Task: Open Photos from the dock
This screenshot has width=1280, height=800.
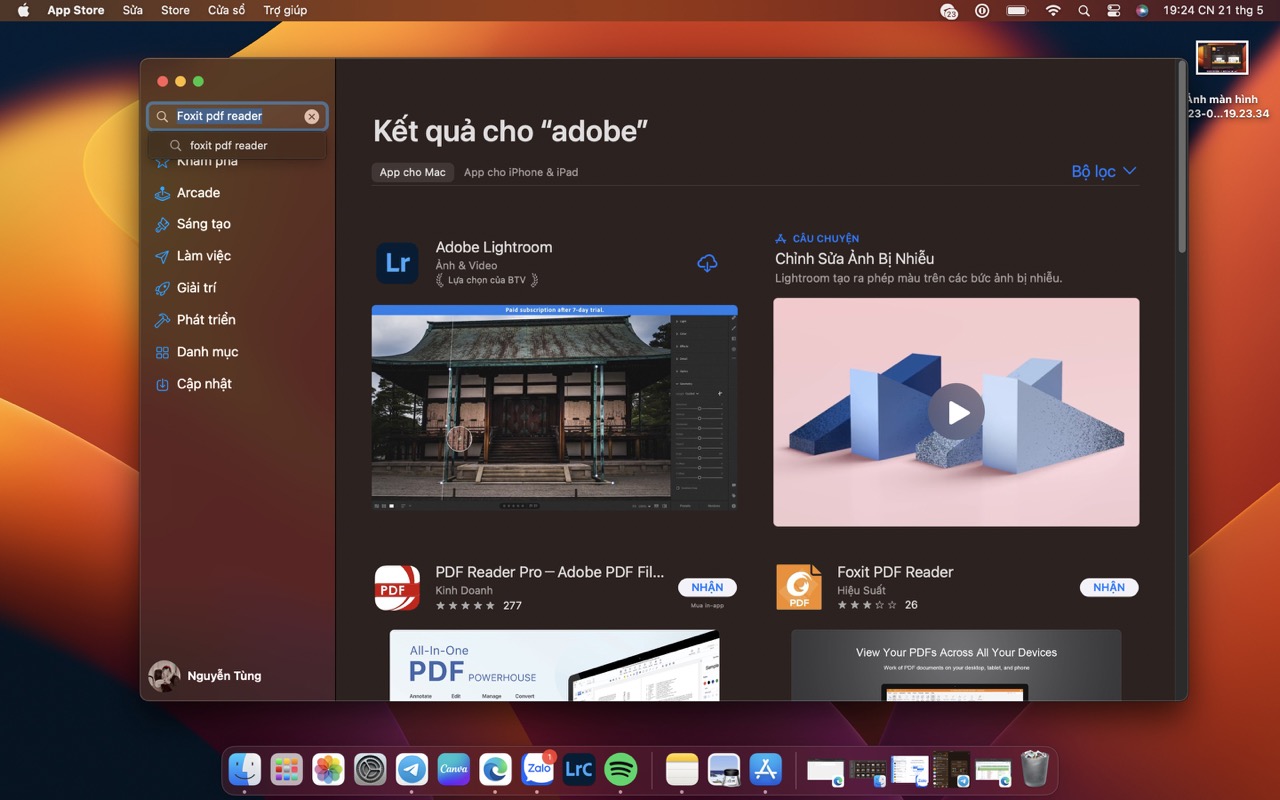Action: pos(328,769)
